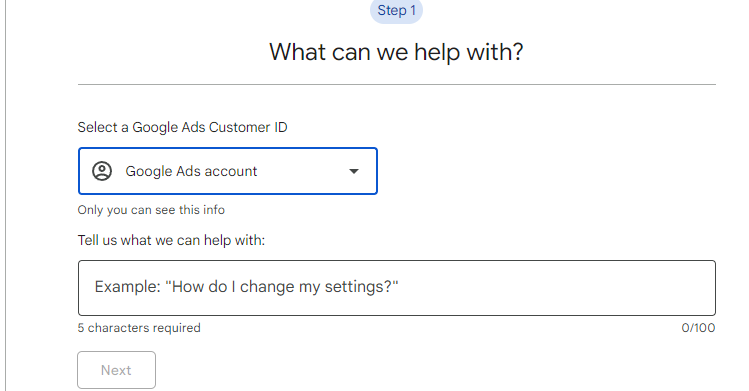Click the word "Step" in the step indicator
The image size is (749, 391).
tap(392, 11)
